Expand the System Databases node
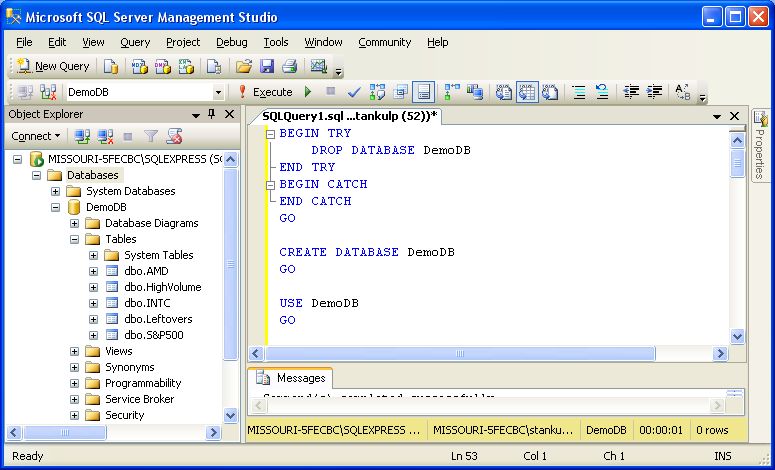Screen dimensions: 775x470 (56, 191)
